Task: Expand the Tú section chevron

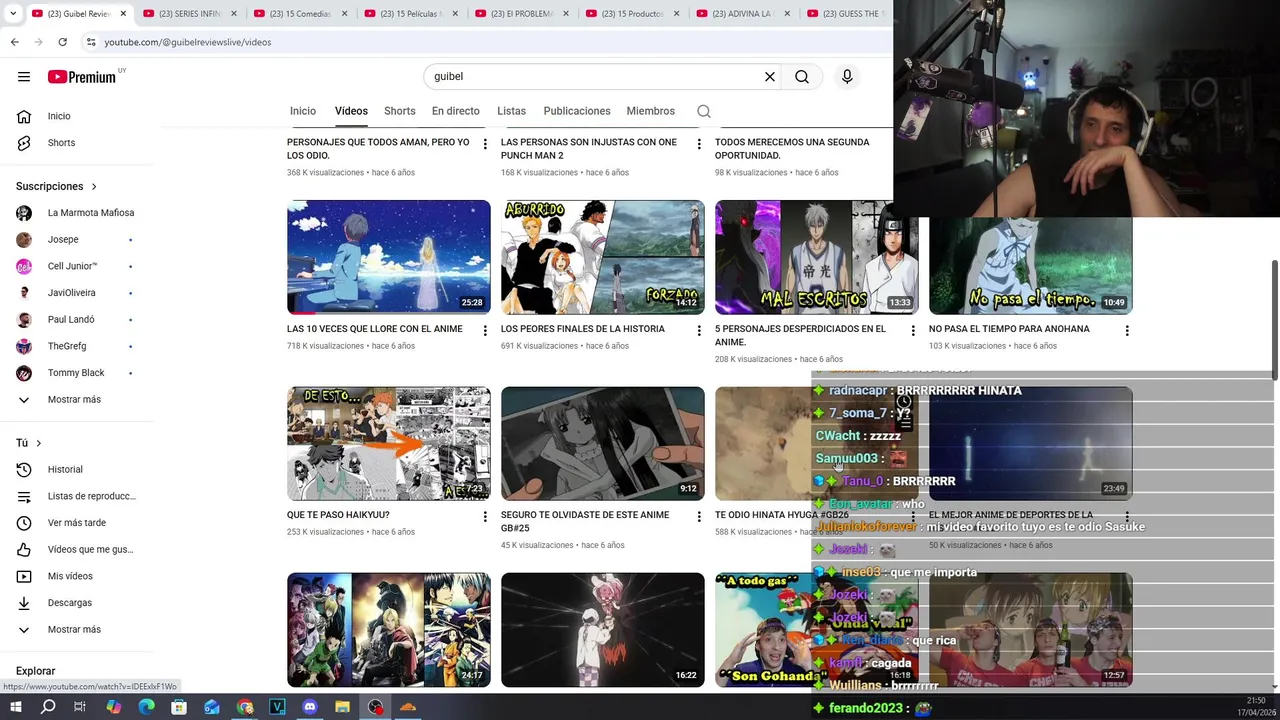Action: click(39, 443)
